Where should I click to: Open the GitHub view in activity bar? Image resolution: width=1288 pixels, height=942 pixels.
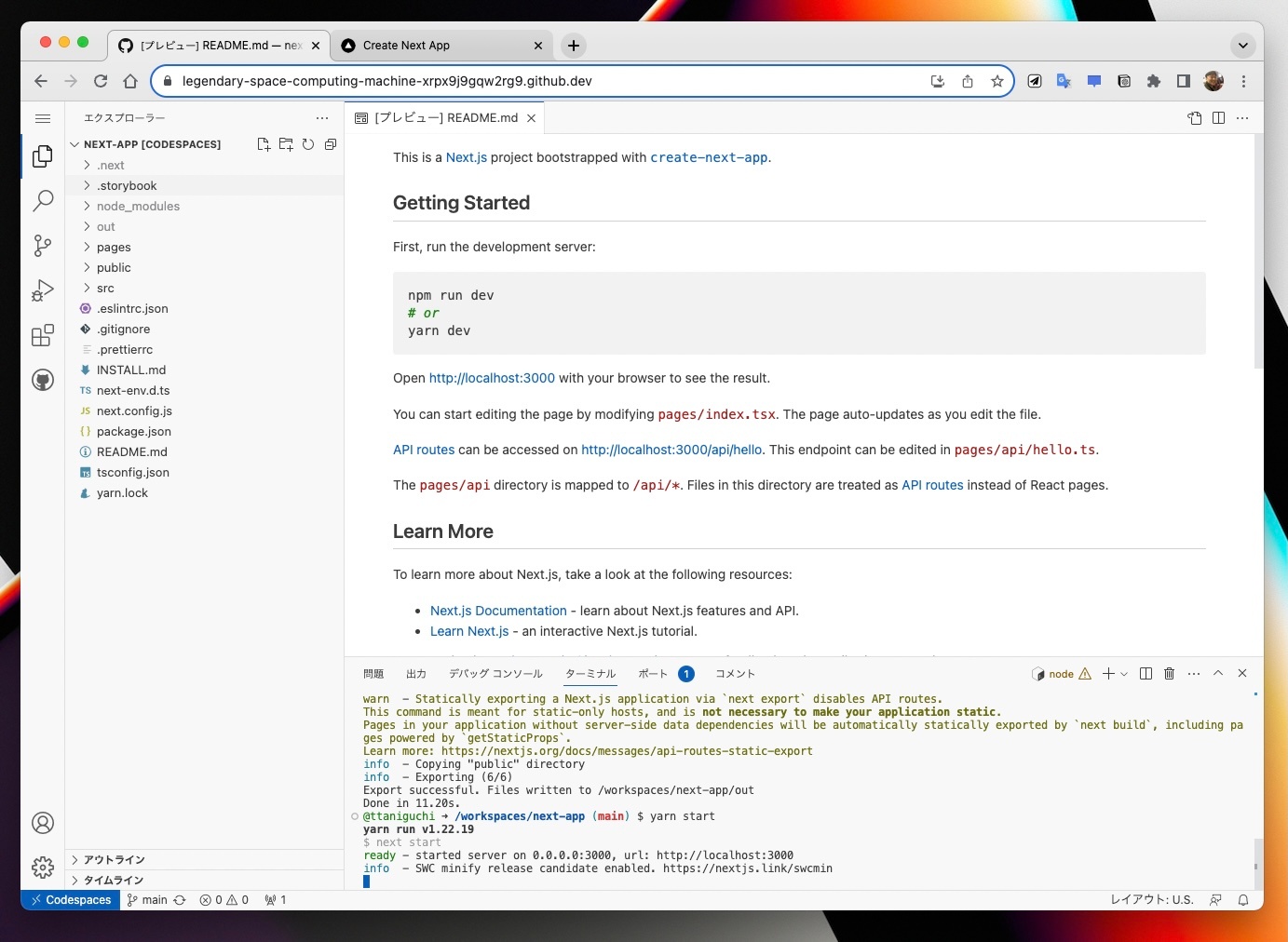click(x=43, y=380)
